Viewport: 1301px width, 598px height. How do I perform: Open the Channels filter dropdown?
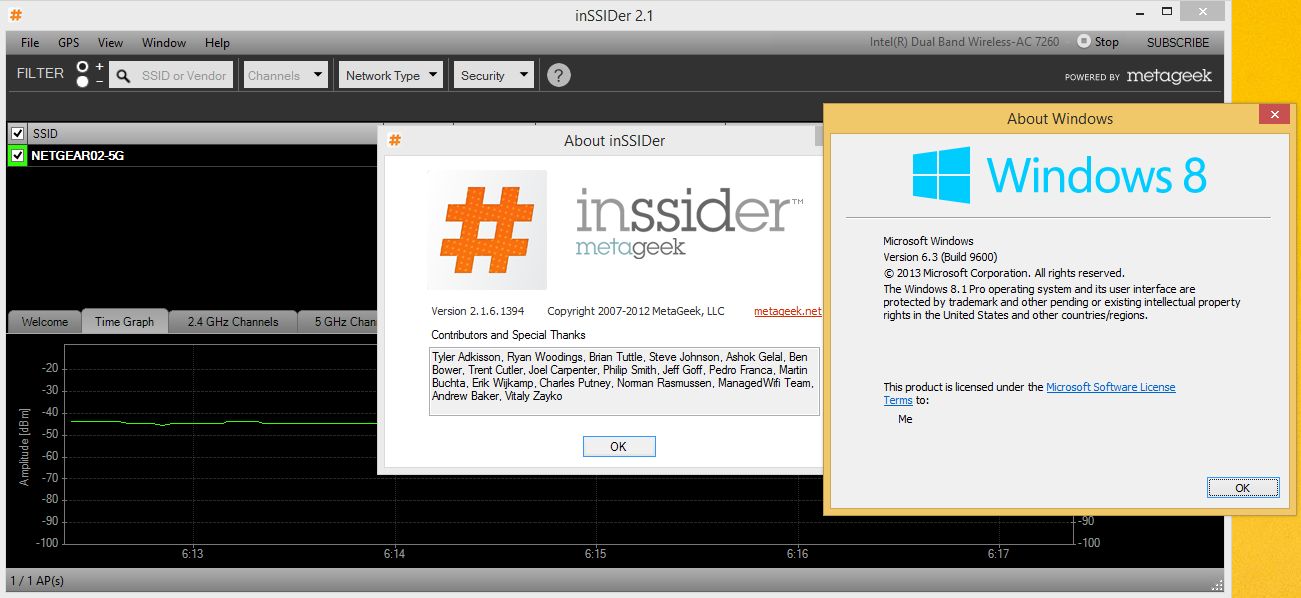pyautogui.click(x=286, y=75)
